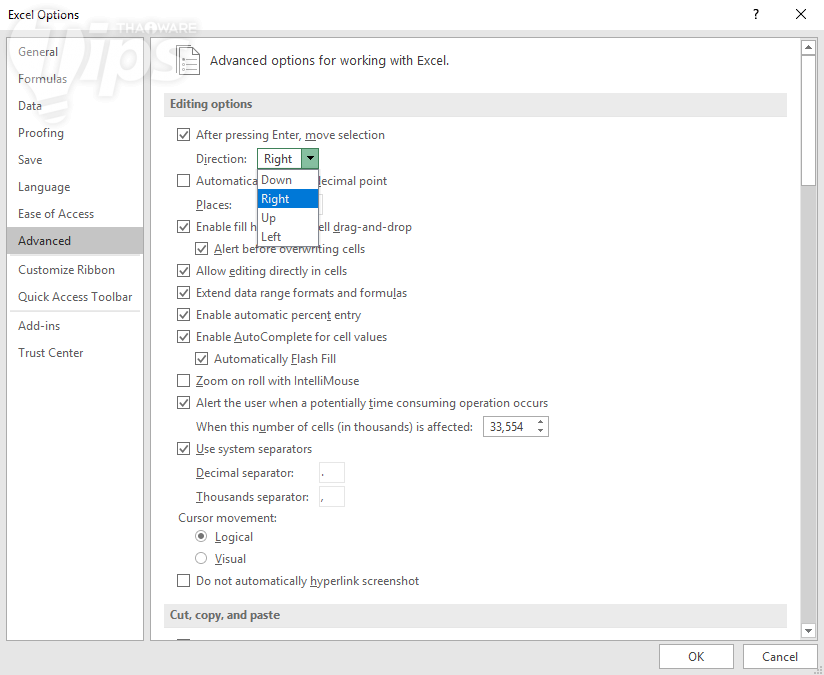
Task: Click the vertical scrollbar thumb
Action: (808, 120)
